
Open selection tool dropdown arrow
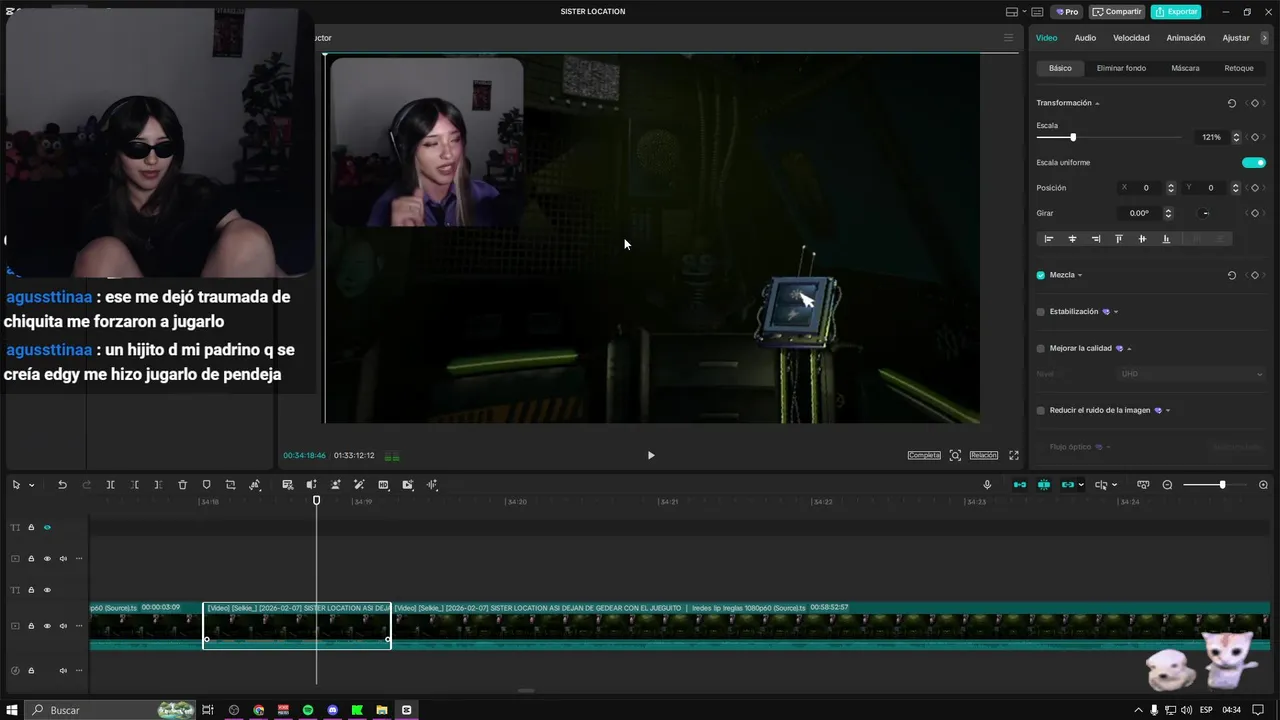[32, 485]
